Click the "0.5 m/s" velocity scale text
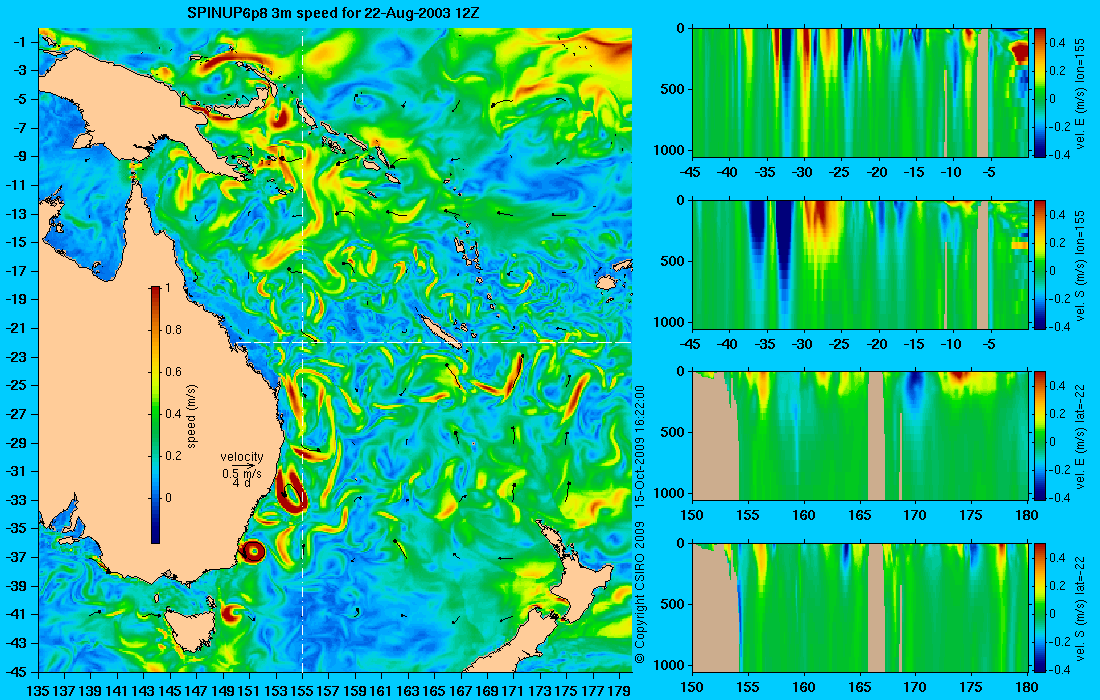The image size is (1100, 700). pos(241,473)
